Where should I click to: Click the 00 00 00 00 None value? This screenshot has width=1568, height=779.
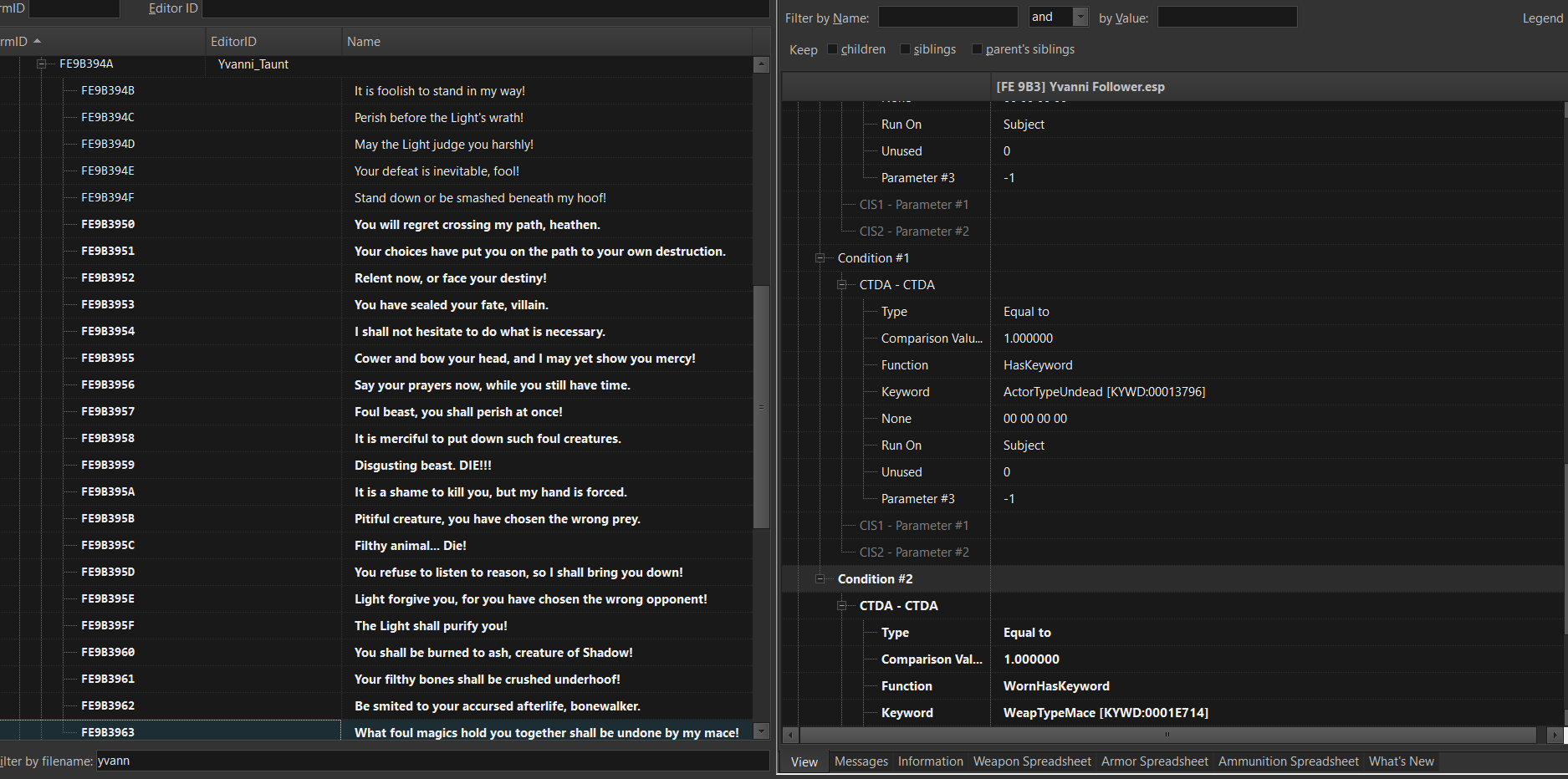tap(1035, 419)
